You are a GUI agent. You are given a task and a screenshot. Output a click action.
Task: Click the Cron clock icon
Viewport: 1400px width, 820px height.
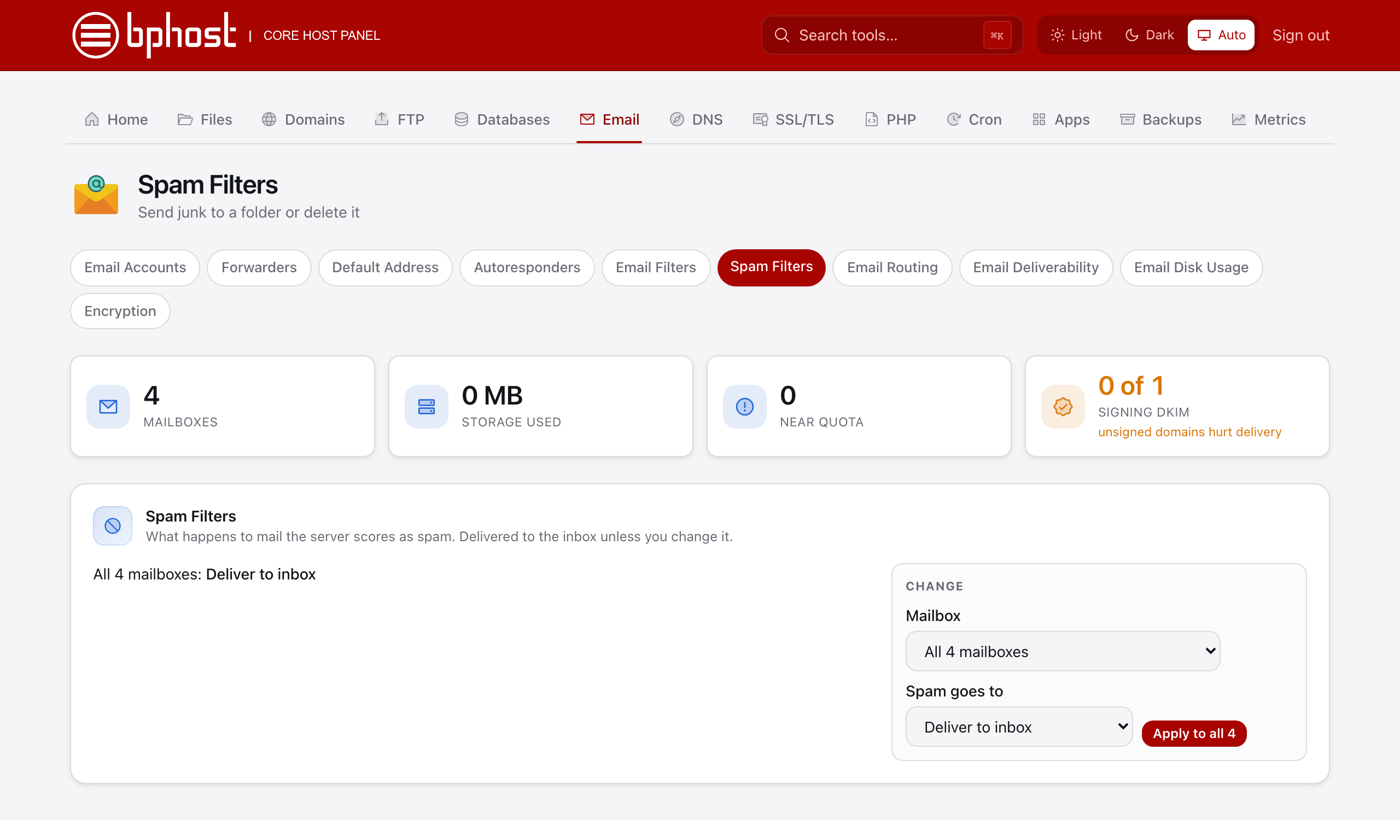click(x=953, y=119)
